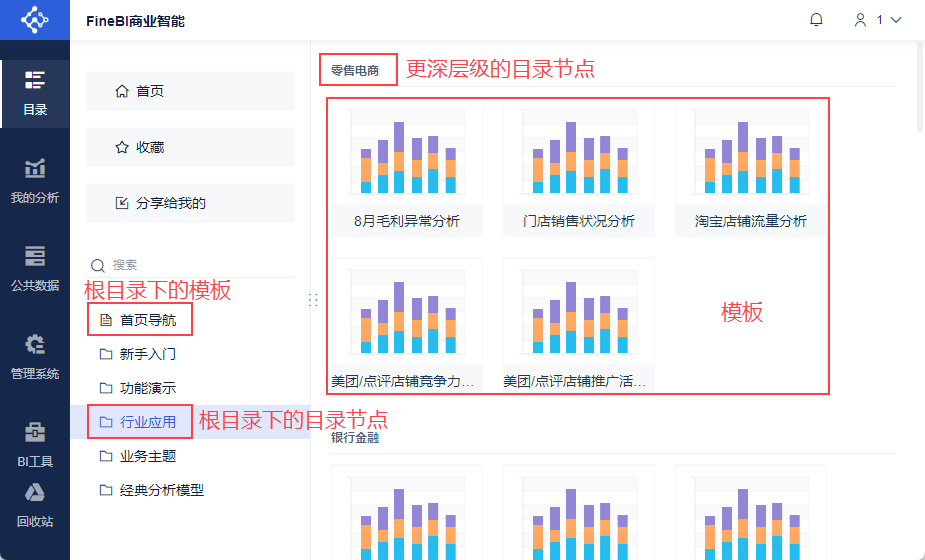The width and height of the screenshot is (925, 560).
Task: Open first template under 银行金融
Action: tap(407, 513)
